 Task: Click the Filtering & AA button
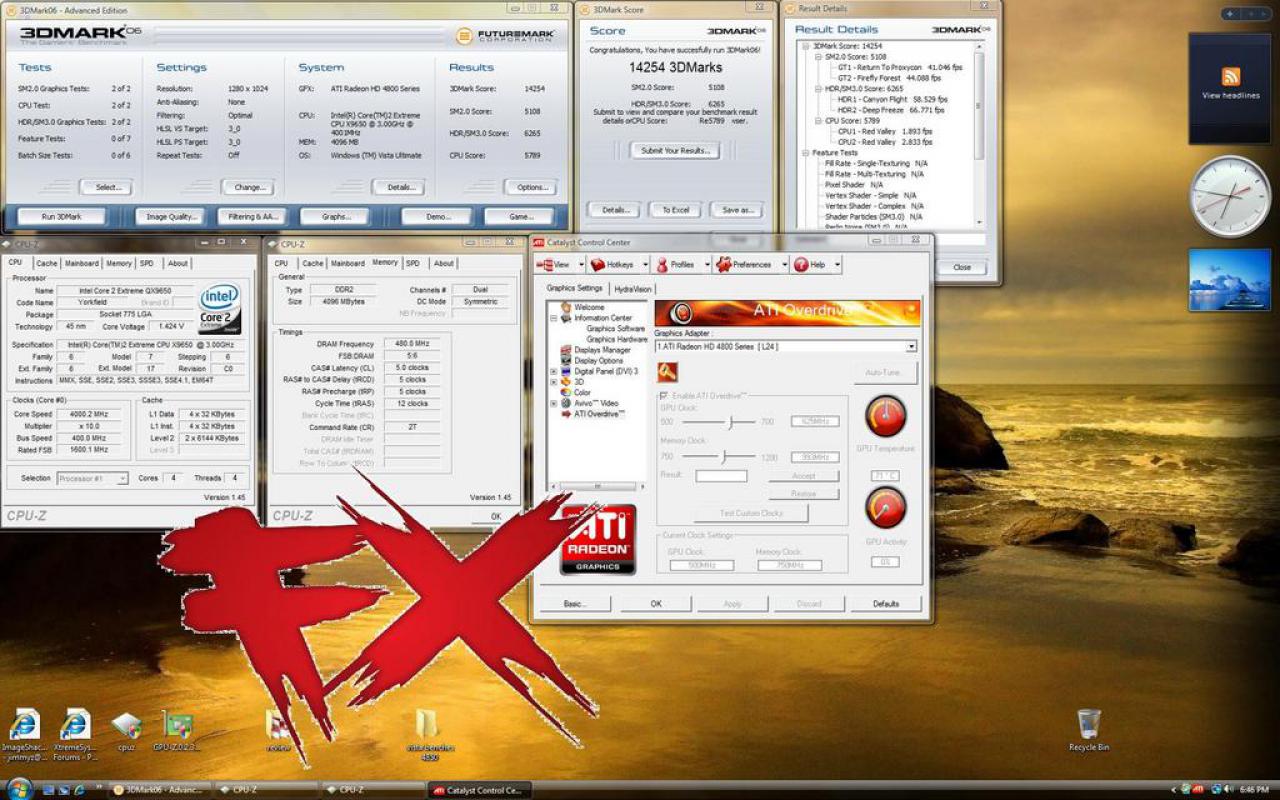(x=252, y=216)
